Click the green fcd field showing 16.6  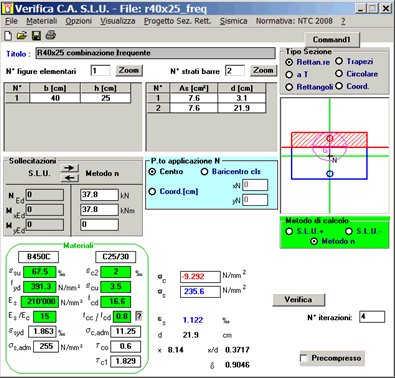pyautogui.click(x=116, y=302)
